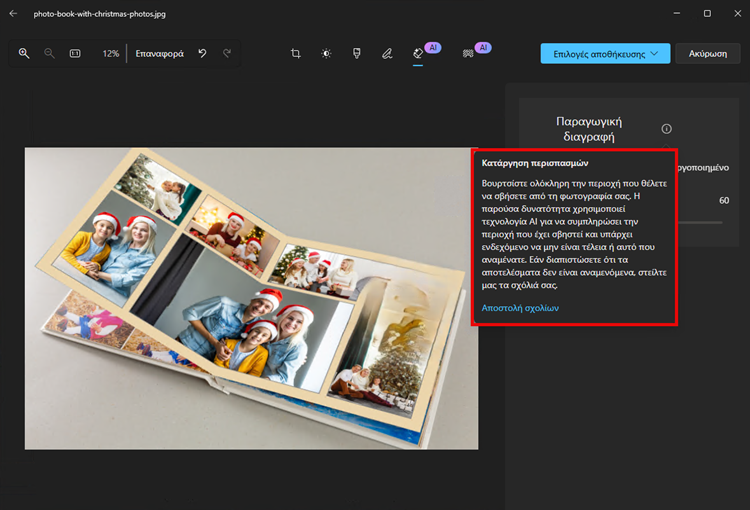Click the 12% zoom percentage field
750x510 pixels.
(x=110, y=53)
